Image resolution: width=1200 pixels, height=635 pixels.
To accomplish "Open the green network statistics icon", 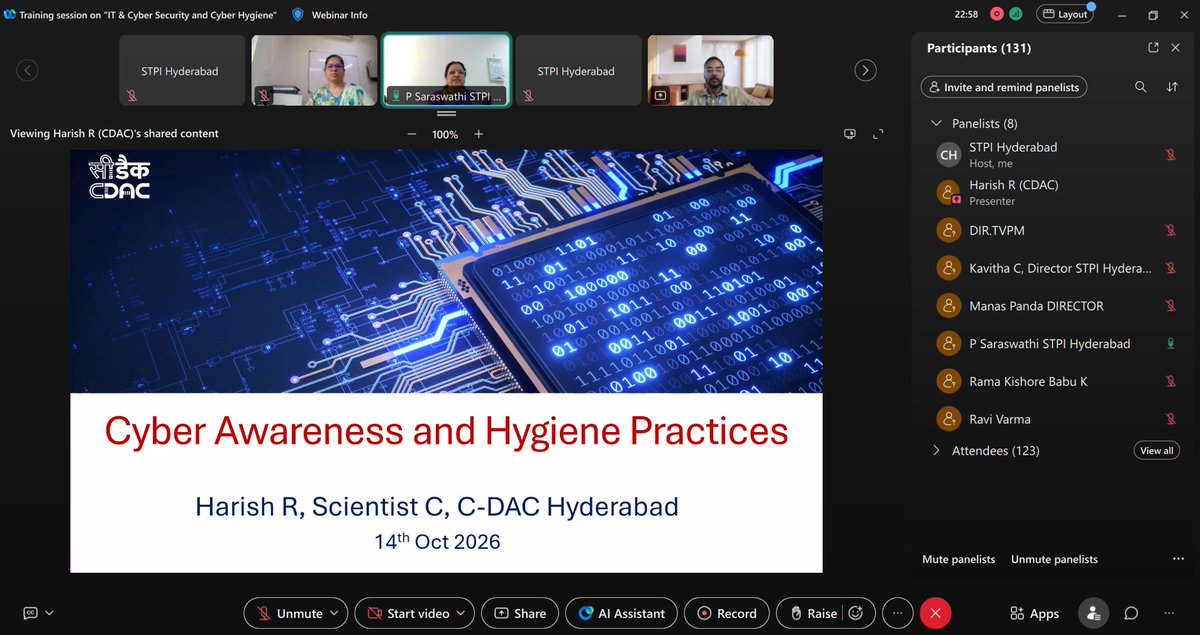I will (1016, 14).
